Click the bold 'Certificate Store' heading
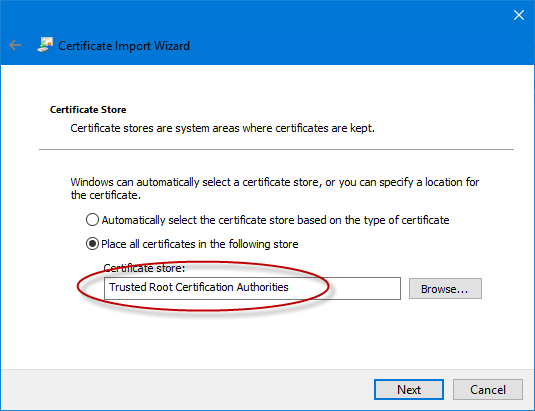The width and height of the screenshot is (535, 411). click(88, 109)
